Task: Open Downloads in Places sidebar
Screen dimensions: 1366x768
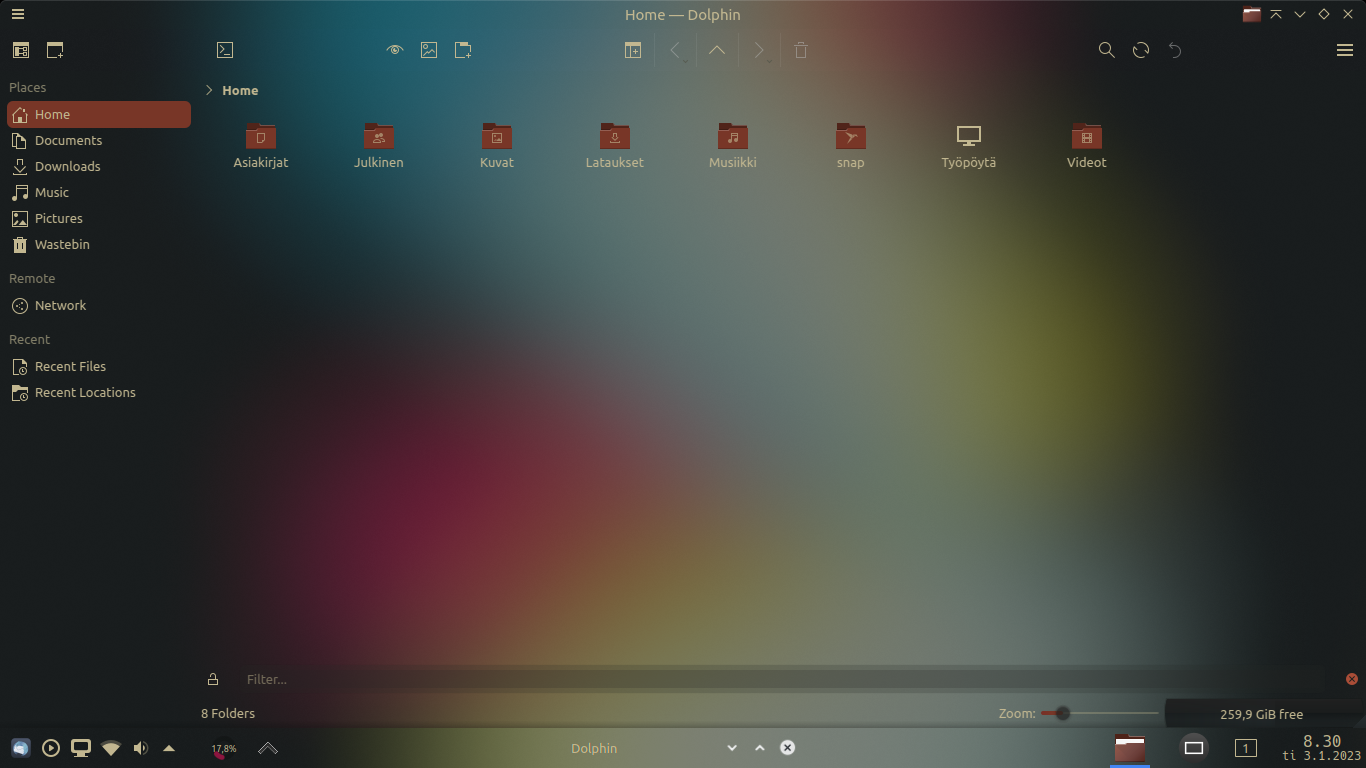Action: pyautogui.click(x=99, y=166)
